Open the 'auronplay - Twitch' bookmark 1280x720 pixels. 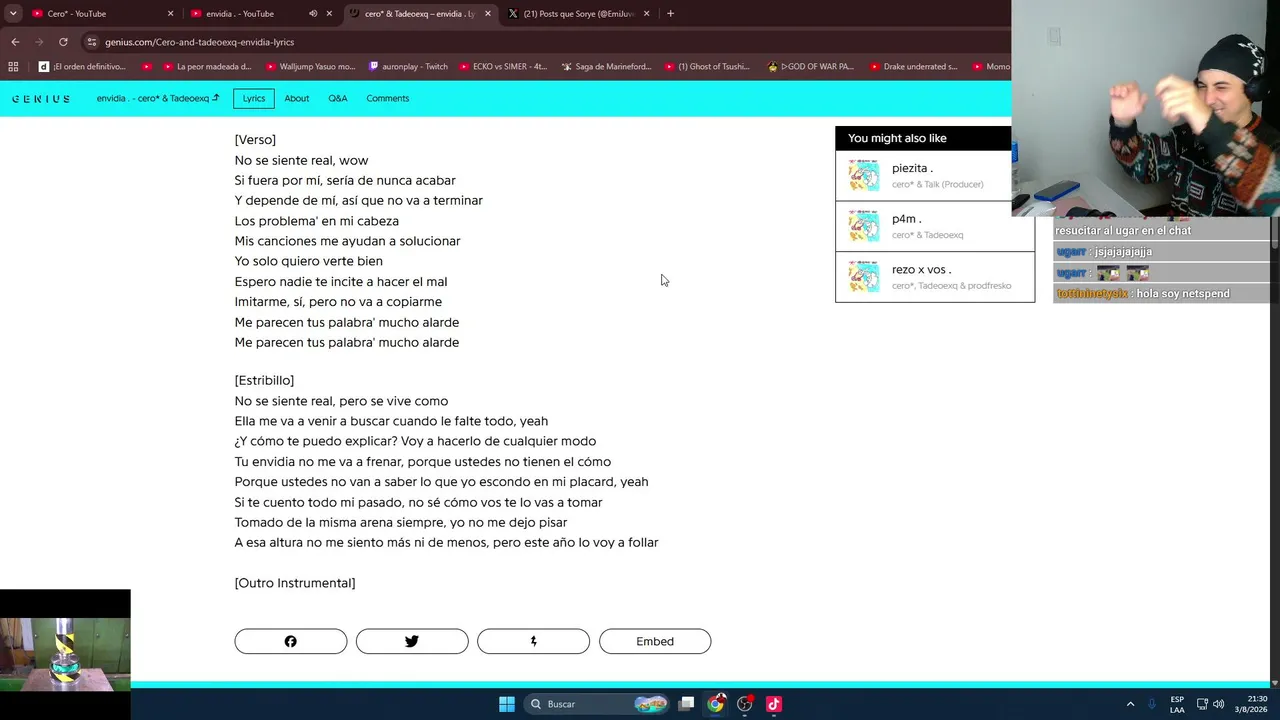(x=408, y=67)
